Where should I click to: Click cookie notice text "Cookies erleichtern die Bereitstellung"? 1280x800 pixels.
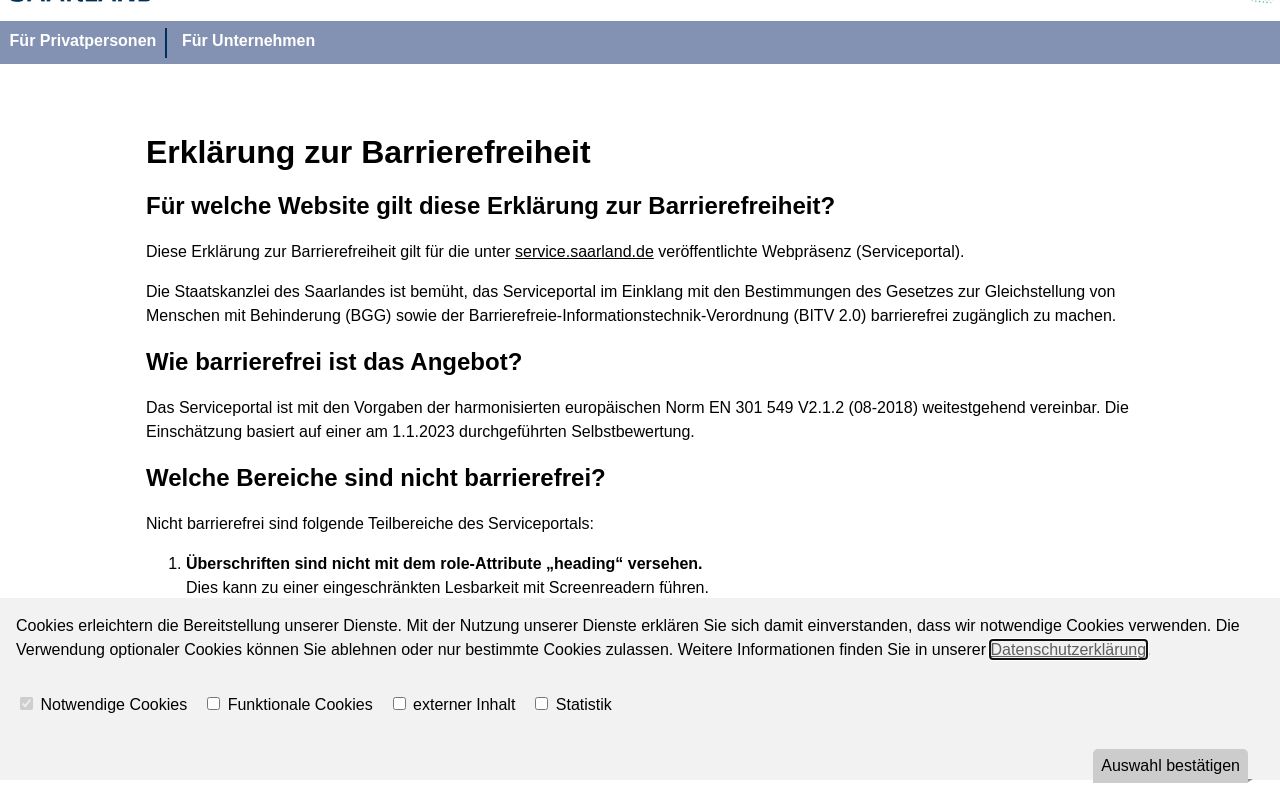(628, 638)
